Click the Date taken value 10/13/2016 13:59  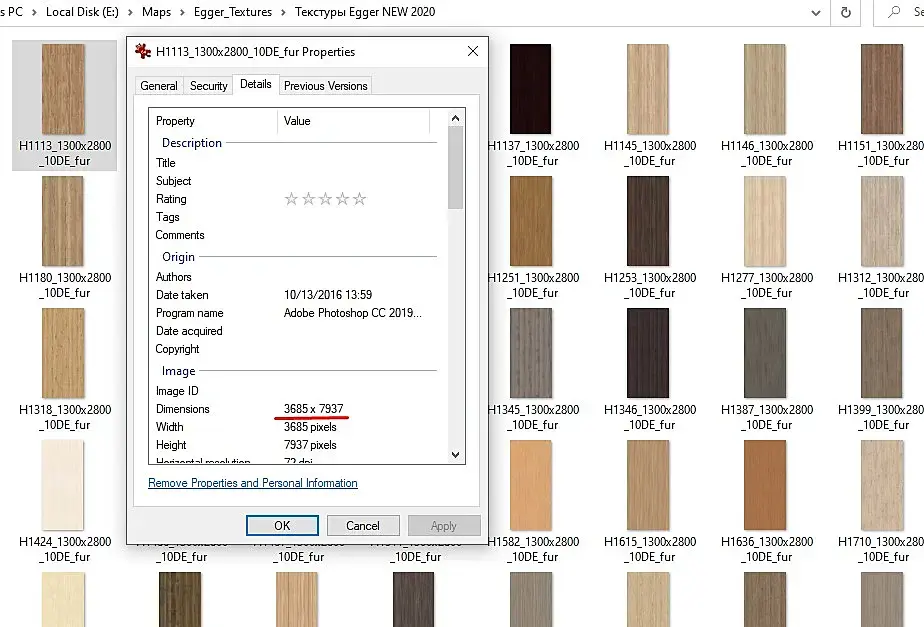pos(328,295)
